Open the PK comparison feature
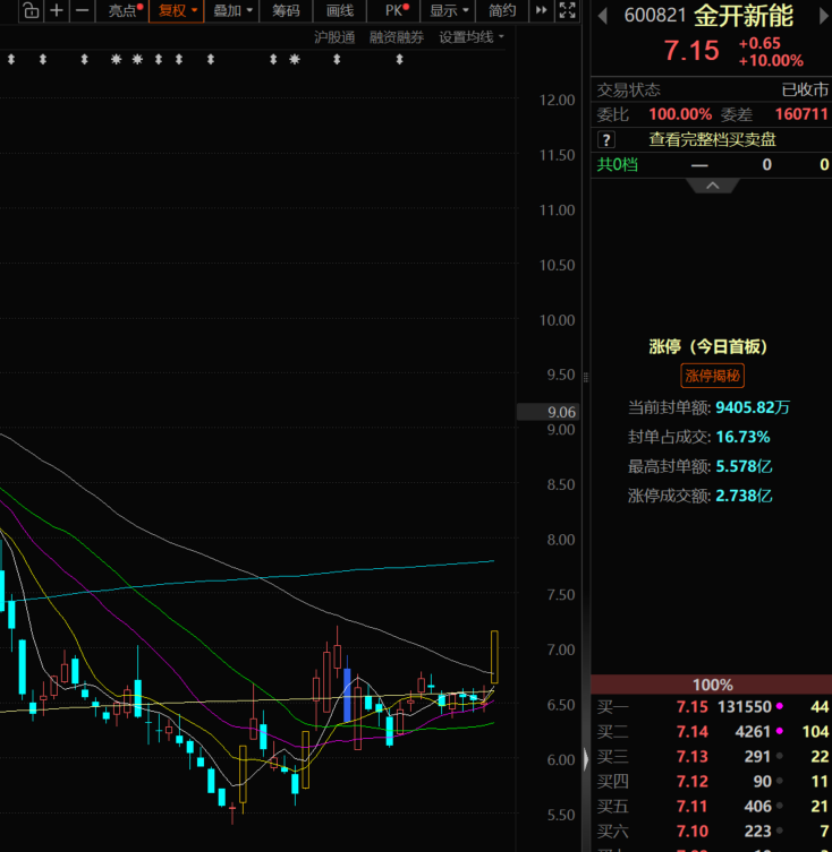The image size is (832, 852). [x=394, y=10]
